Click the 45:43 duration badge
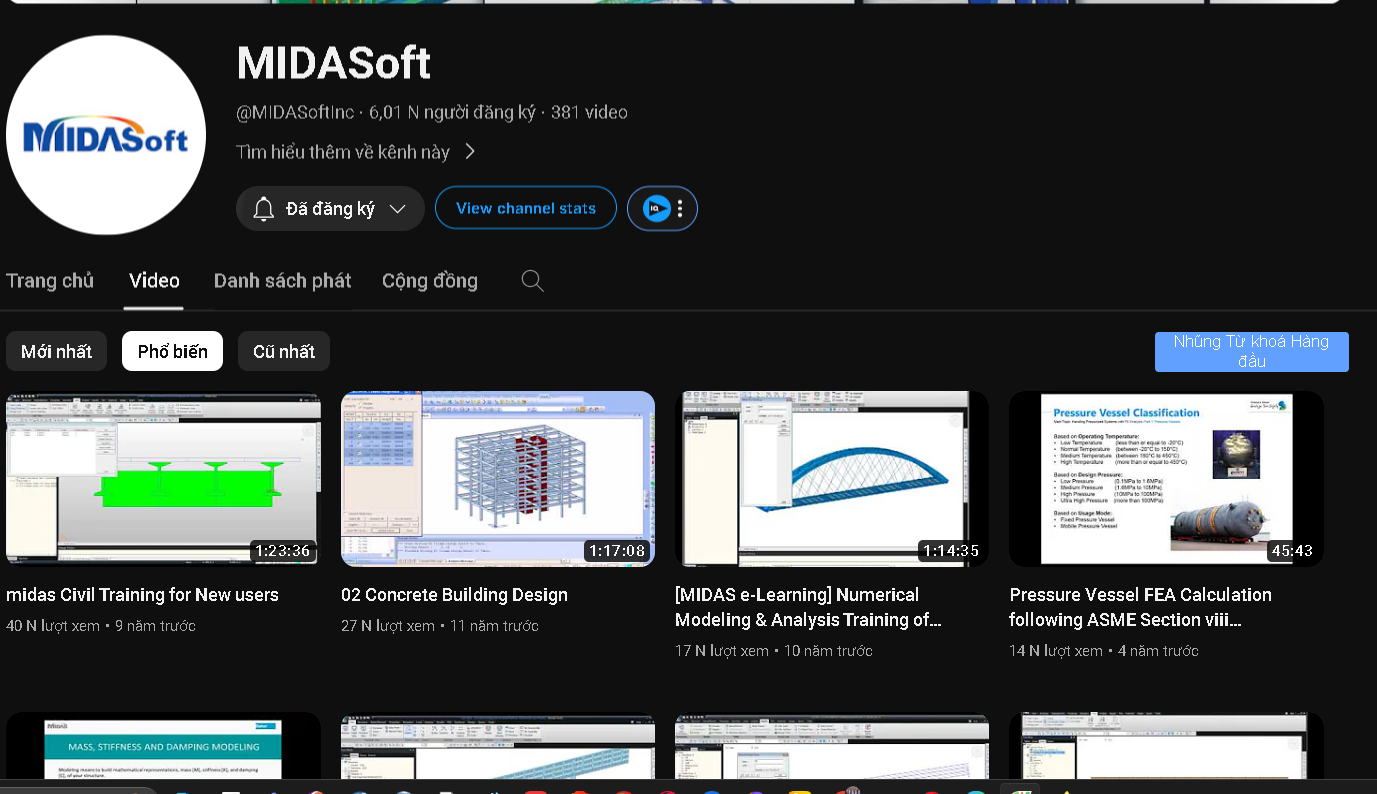1377x794 pixels. coord(1291,551)
